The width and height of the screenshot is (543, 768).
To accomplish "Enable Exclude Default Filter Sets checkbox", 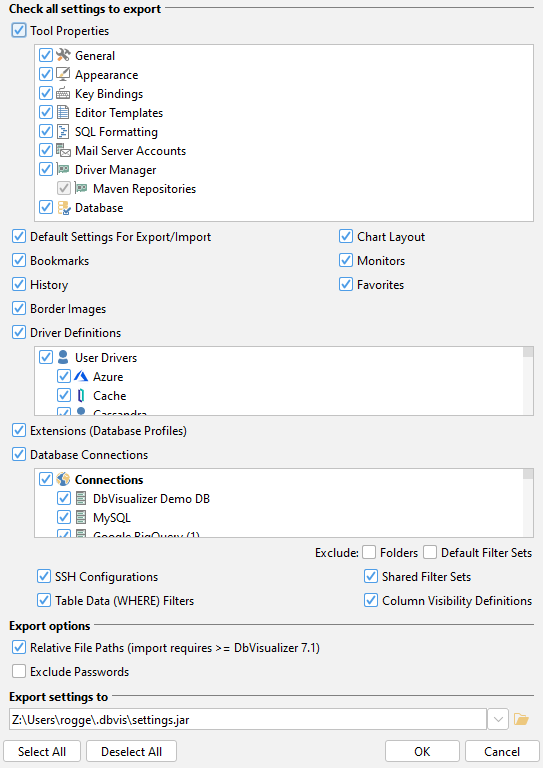I will (430, 552).
